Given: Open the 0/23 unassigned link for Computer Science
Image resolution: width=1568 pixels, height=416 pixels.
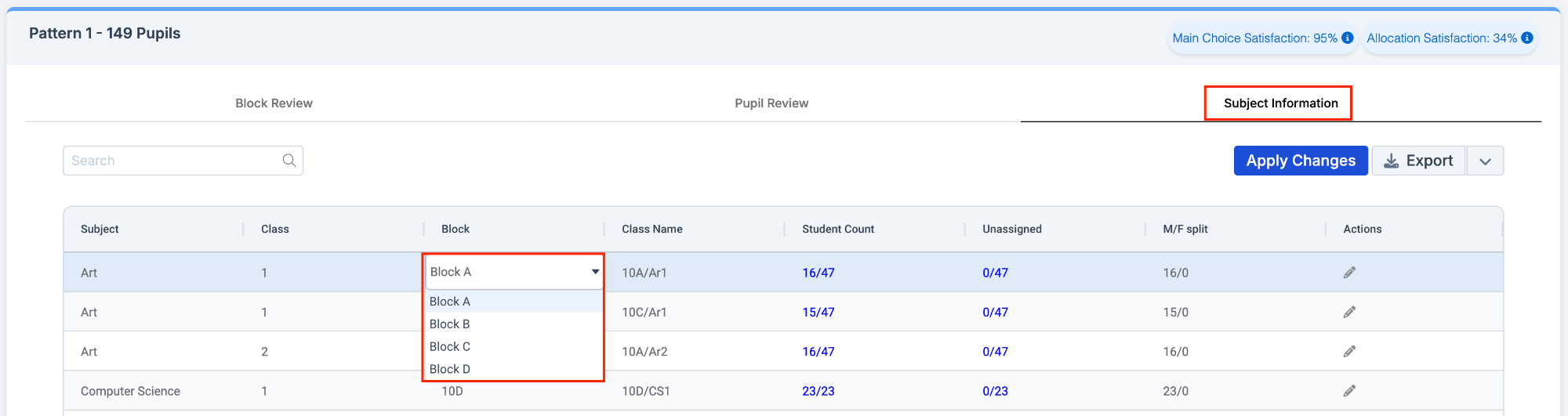Looking at the screenshot, I should coord(996,391).
